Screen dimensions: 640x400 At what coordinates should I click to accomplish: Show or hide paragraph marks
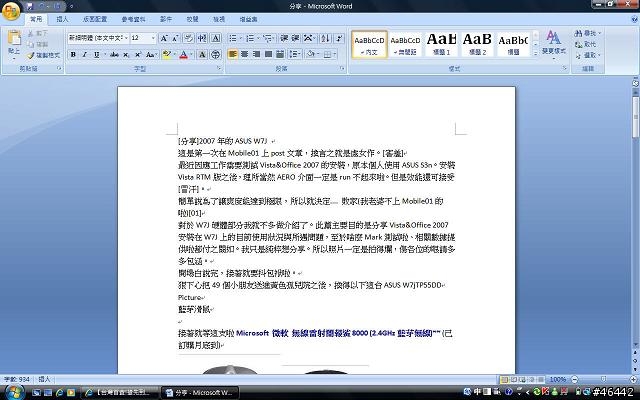(x=339, y=38)
